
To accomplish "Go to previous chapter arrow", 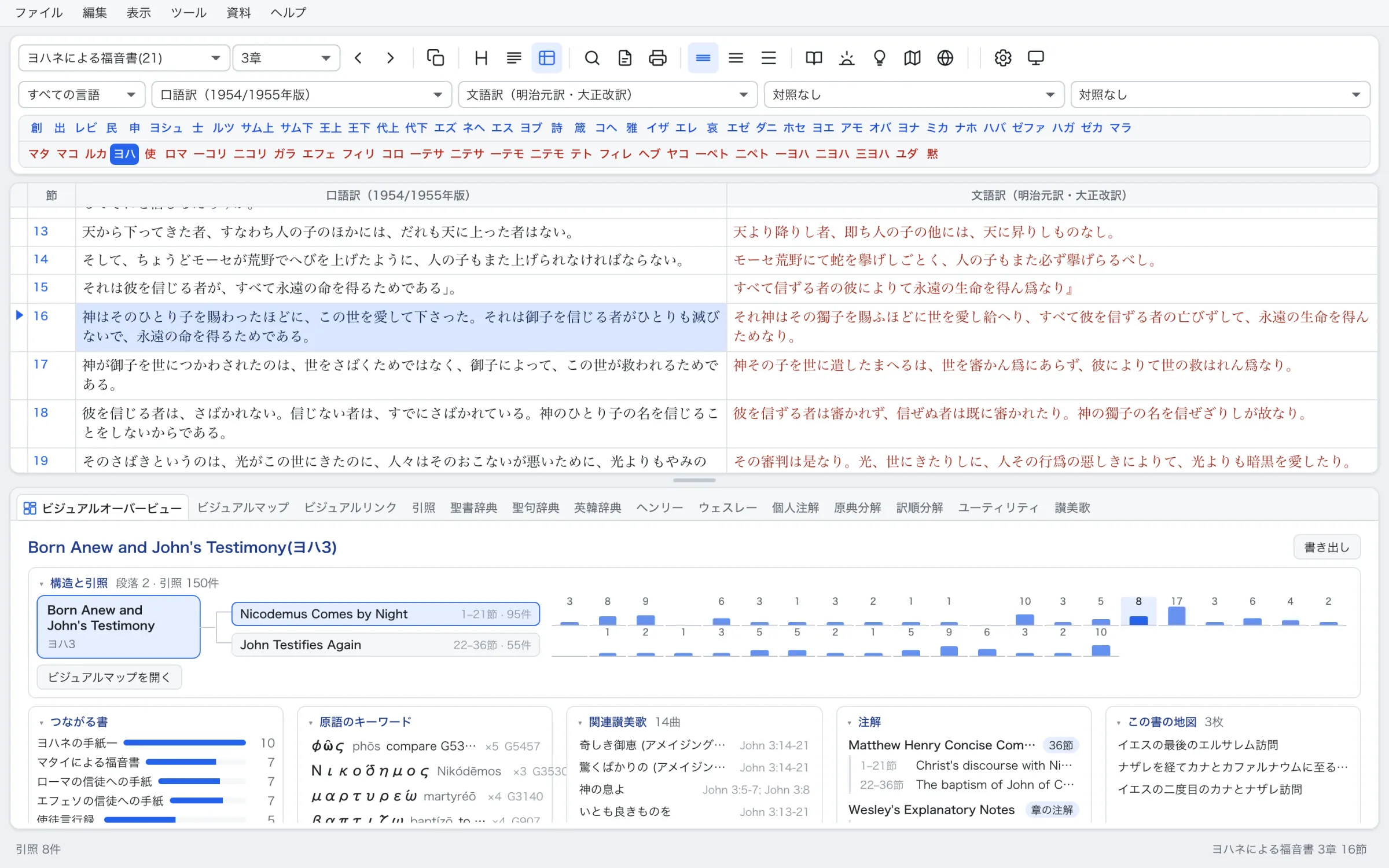I will (358, 58).
